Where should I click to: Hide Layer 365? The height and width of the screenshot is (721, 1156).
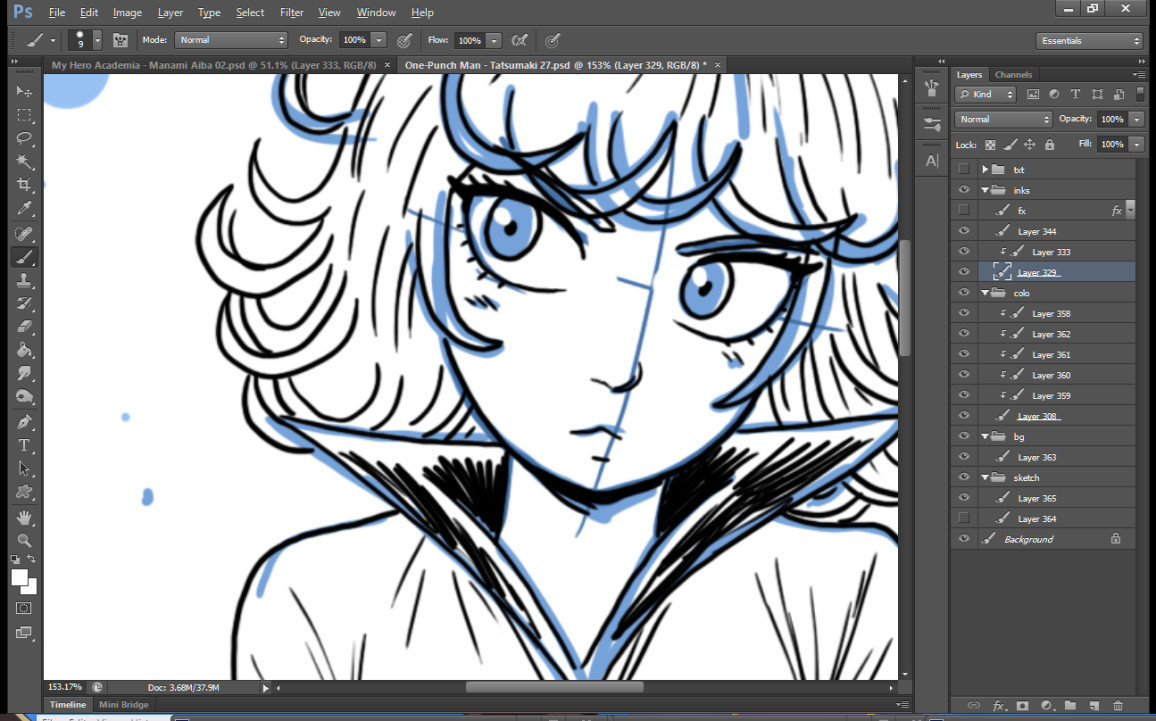point(964,498)
